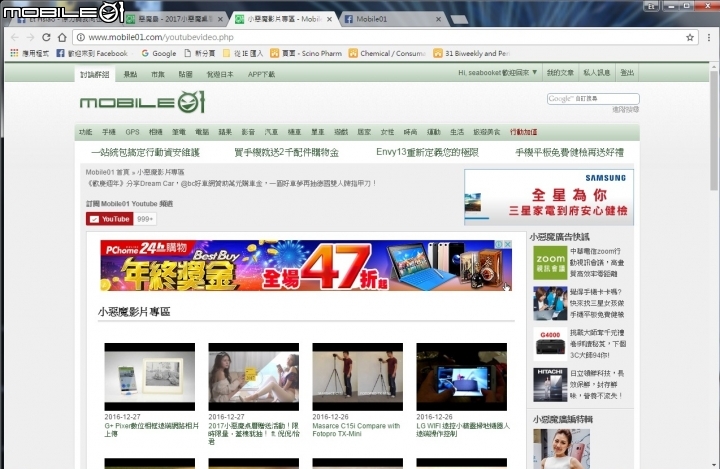Close the active Mobile01 video tab

(x=329, y=19)
